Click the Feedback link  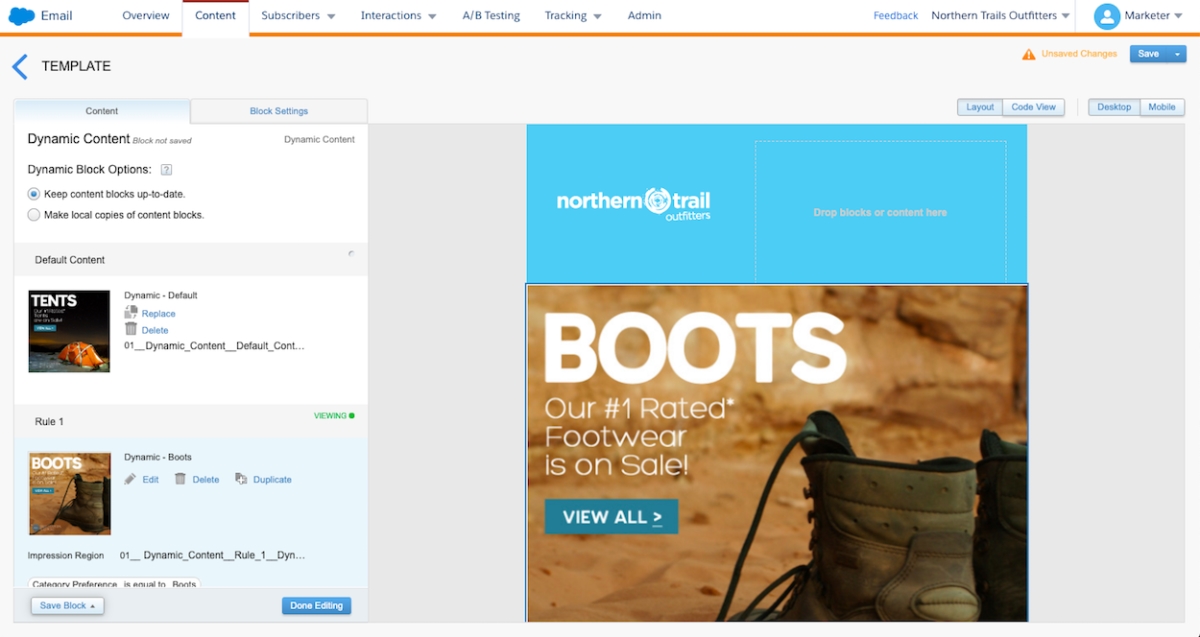(x=895, y=16)
